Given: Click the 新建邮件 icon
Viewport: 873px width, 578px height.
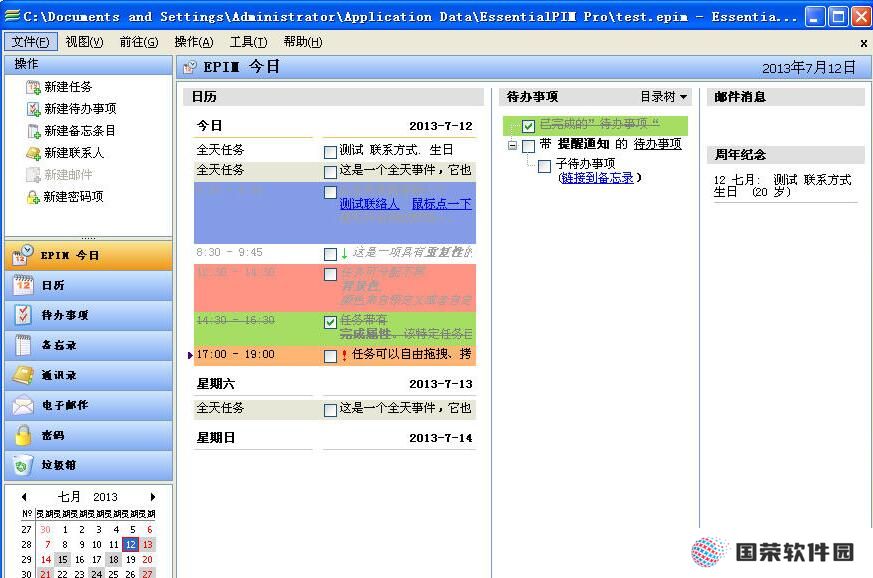Looking at the screenshot, I should pyautogui.click(x=33, y=175).
